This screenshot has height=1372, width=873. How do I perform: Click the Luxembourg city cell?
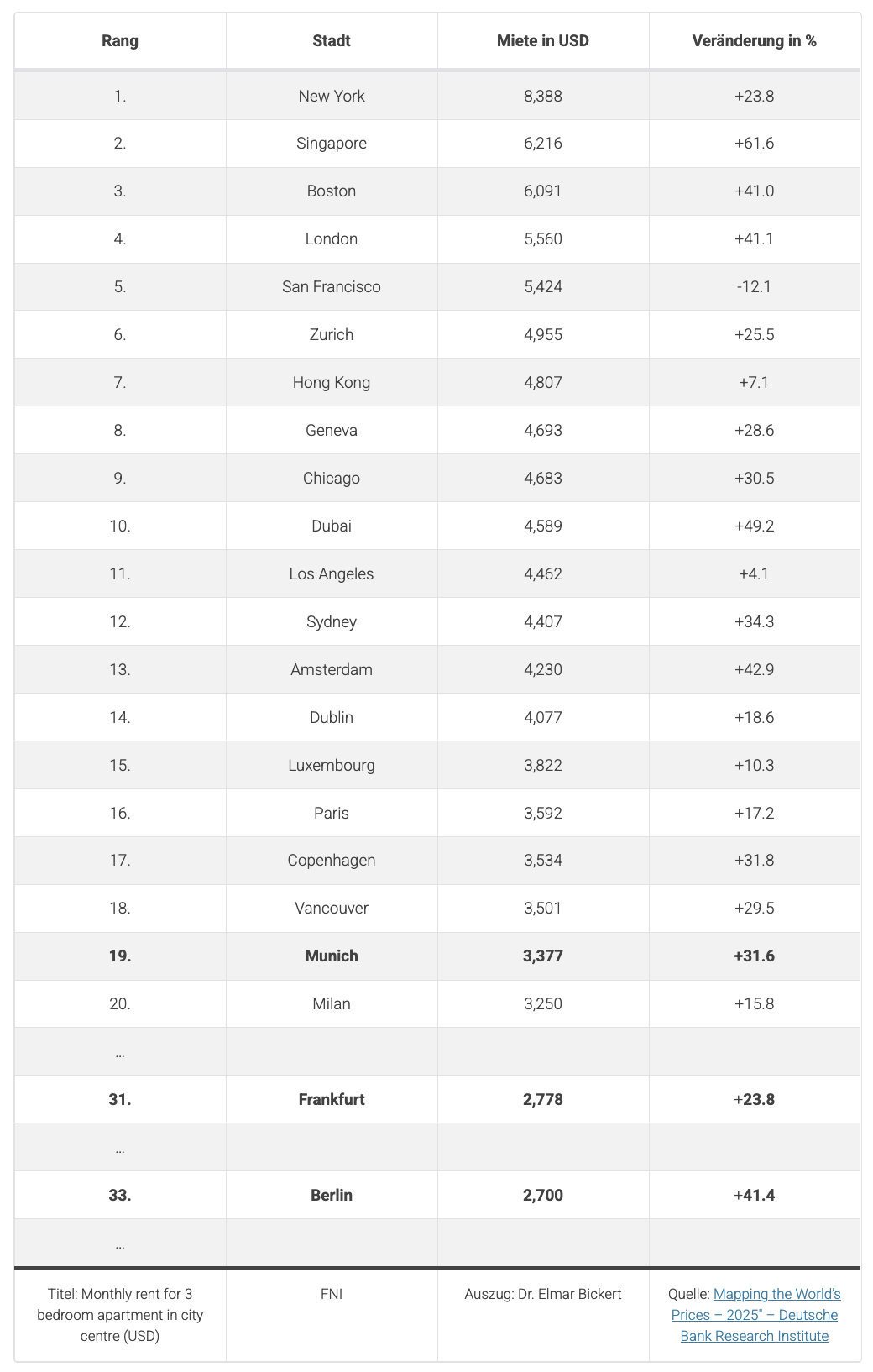coord(332,765)
